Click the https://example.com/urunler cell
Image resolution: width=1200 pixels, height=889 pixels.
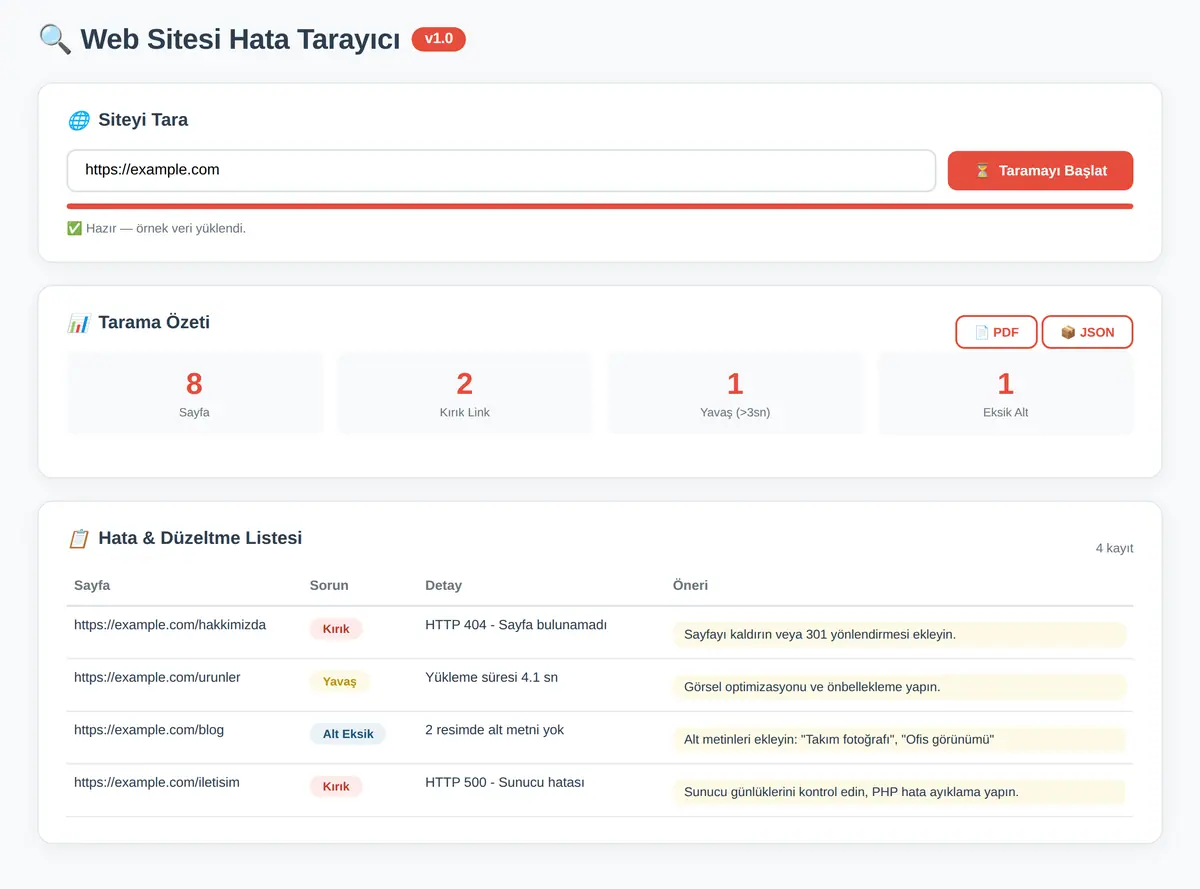tap(157, 677)
